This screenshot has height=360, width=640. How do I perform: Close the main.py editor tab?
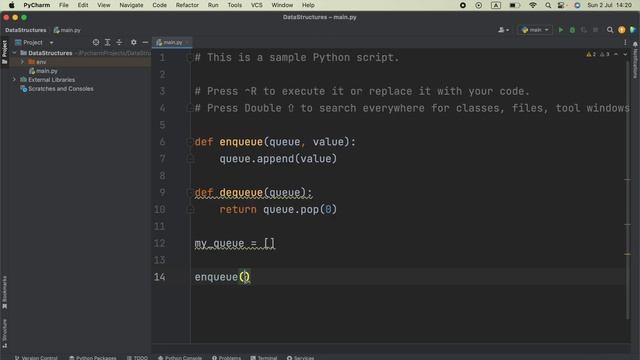coord(187,42)
